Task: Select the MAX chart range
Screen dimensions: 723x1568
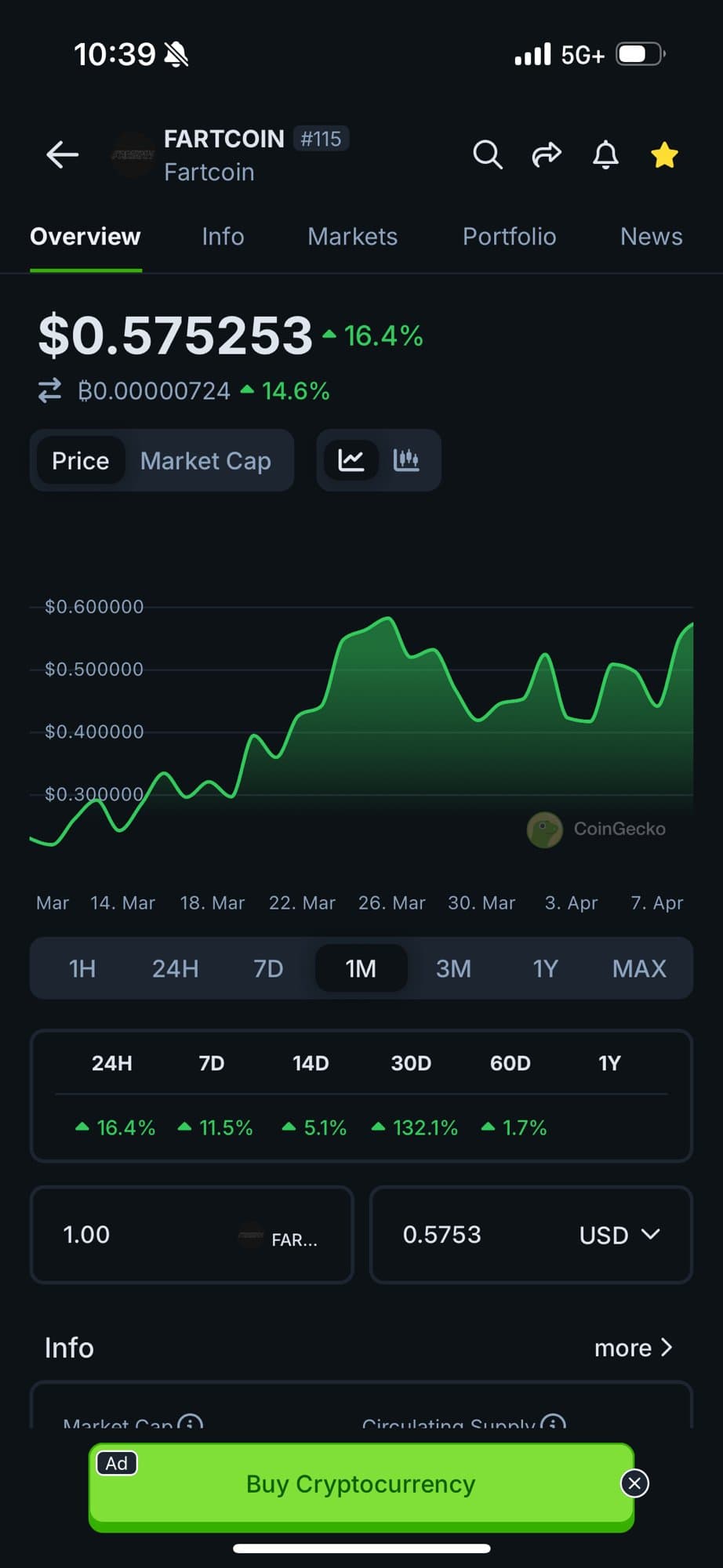Action: point(639,968)
